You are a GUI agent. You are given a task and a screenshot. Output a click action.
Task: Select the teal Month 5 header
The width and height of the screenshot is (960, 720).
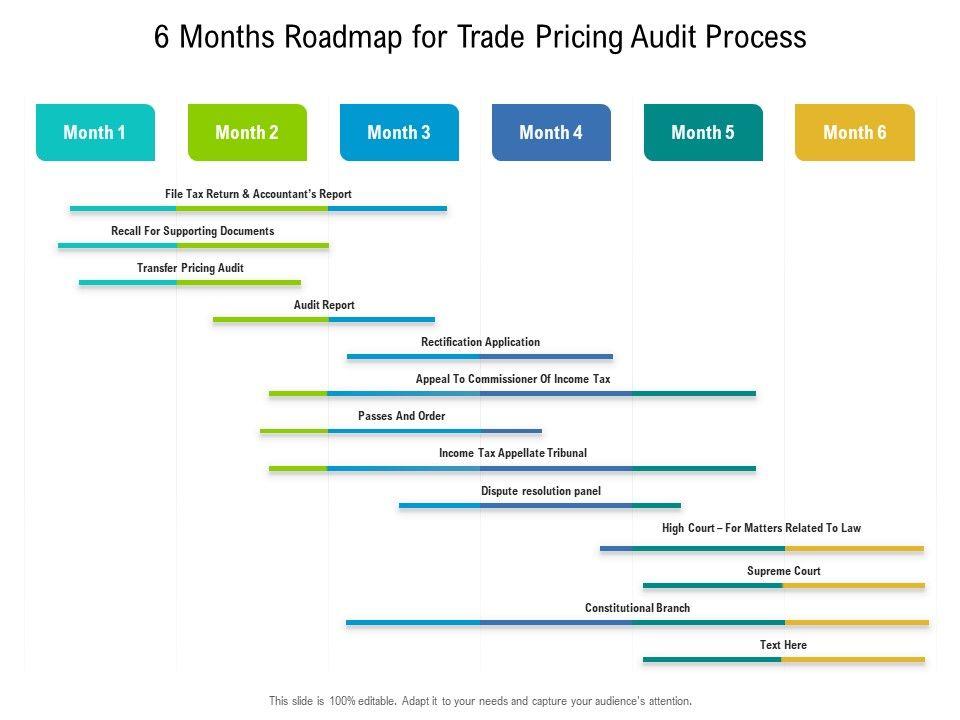click(x=703, y=132)
